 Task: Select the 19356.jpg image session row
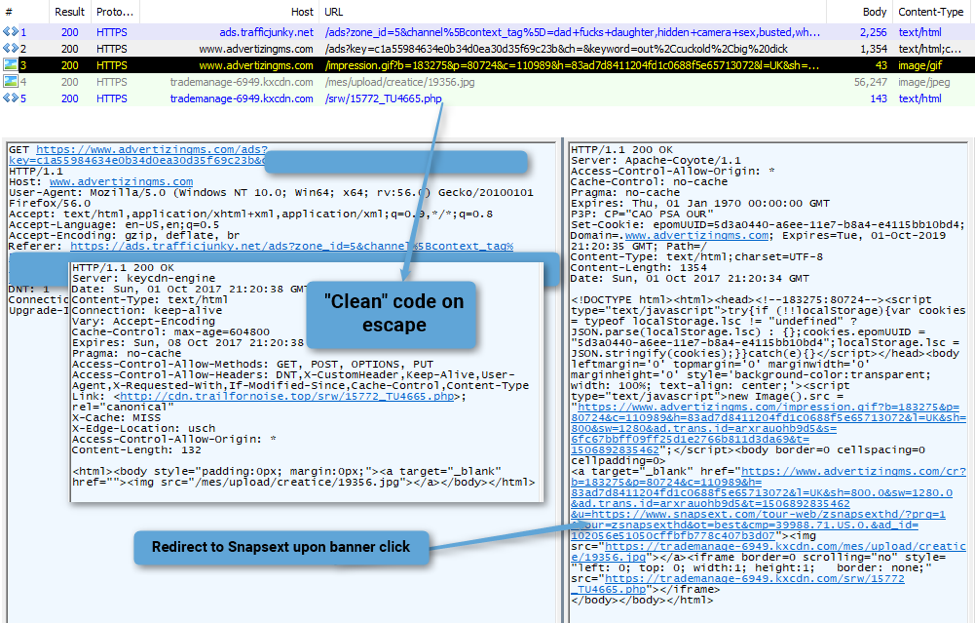(x=488, y=81)
